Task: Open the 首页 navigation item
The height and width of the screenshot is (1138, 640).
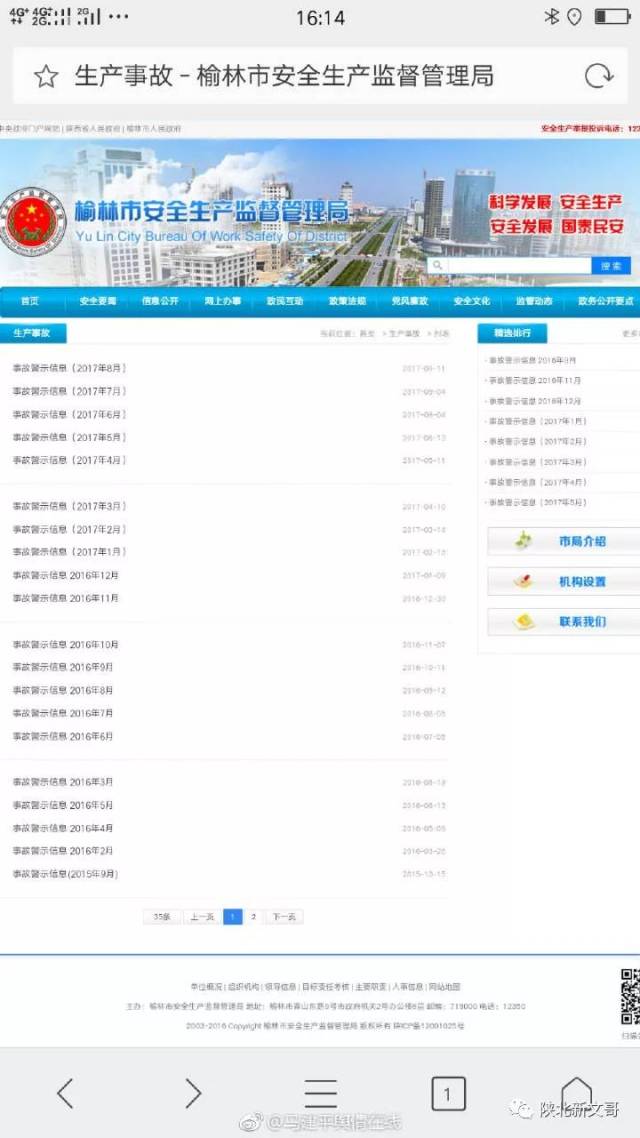Action: tap(30, 301)
